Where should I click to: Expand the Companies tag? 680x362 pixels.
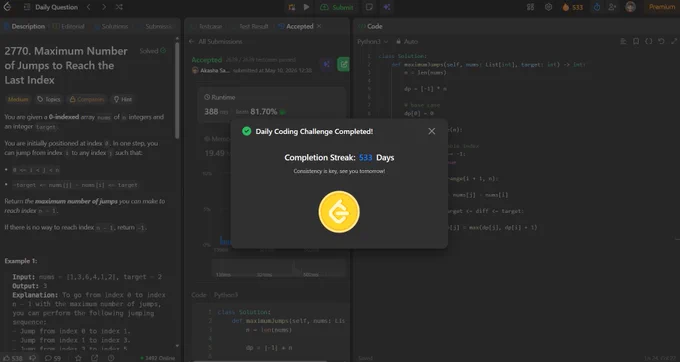[x=87, y=99]
